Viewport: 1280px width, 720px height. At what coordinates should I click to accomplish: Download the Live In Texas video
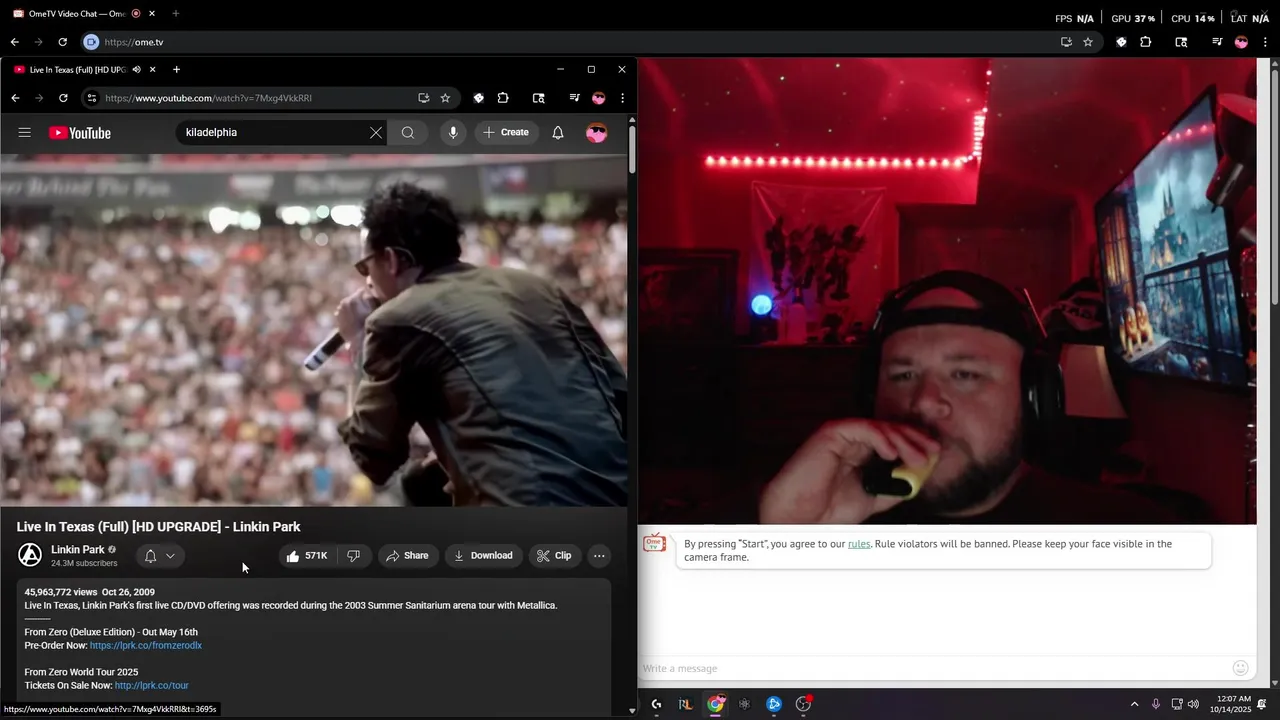tap(483, 556)
